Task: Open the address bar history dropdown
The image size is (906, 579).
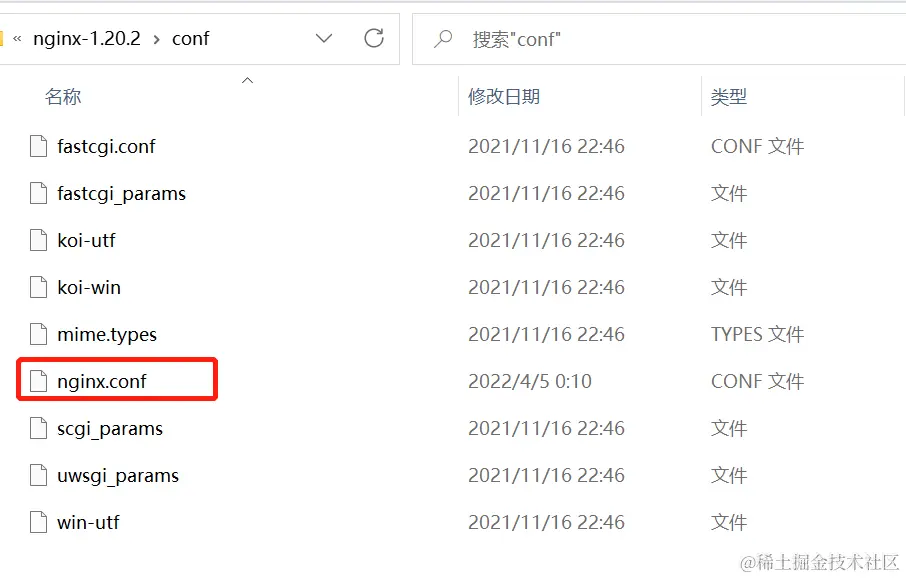Action: (324, 39)
